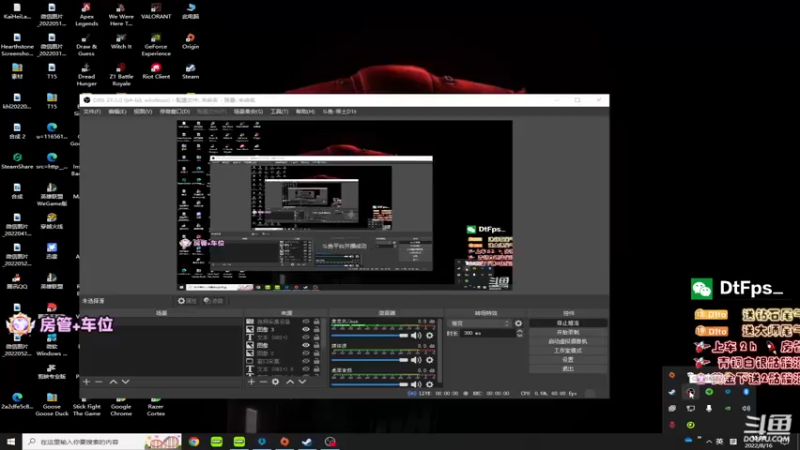Open Dread Hunger desktop shortcut
800x450 pixels.
86,74
